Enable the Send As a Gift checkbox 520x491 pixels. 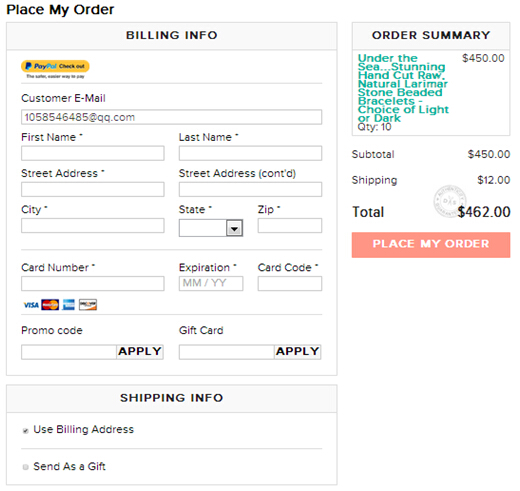pyautogui.click(x=25, y=467)
